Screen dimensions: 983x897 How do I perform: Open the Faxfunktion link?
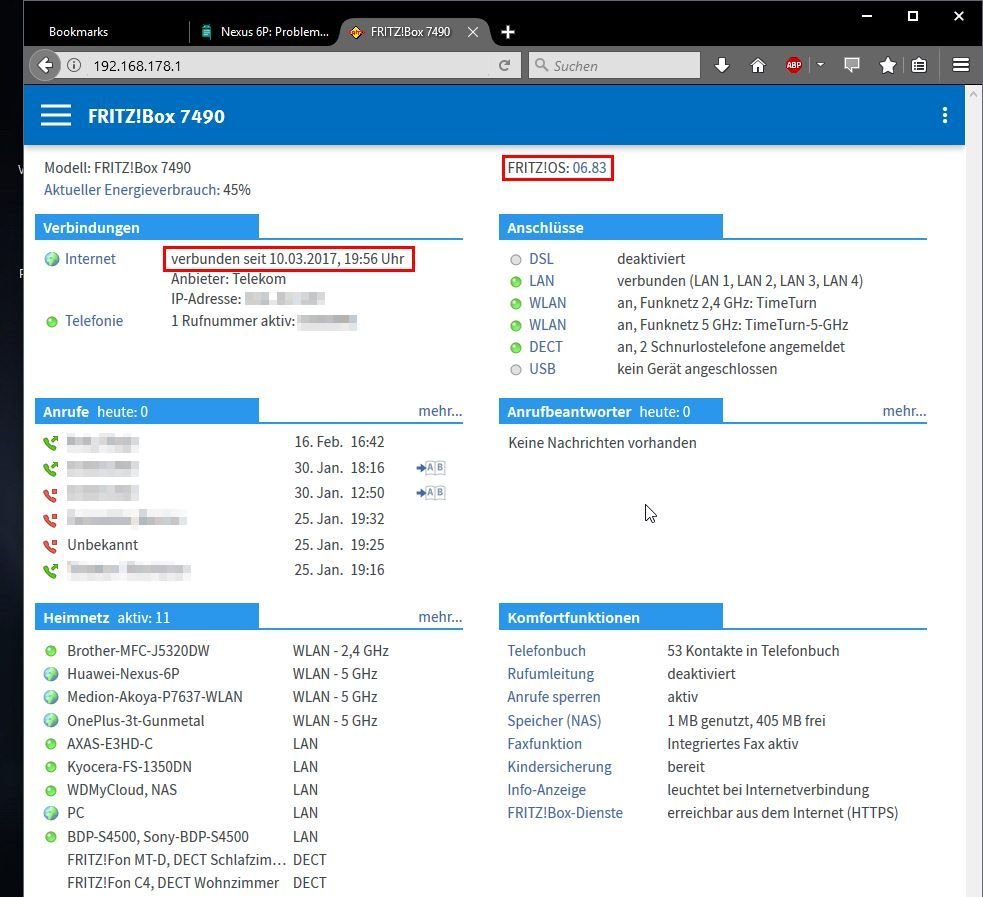pyautogui.click(x=544, y=744)
